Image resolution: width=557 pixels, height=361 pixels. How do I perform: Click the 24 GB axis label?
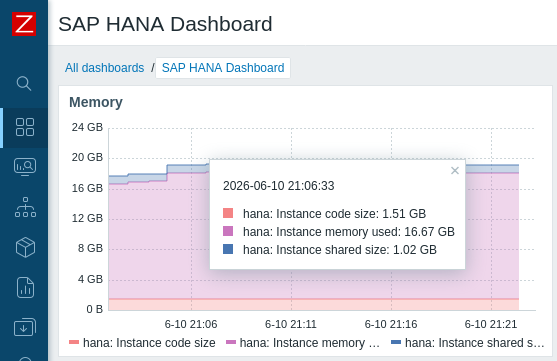[x=87, y=127]
